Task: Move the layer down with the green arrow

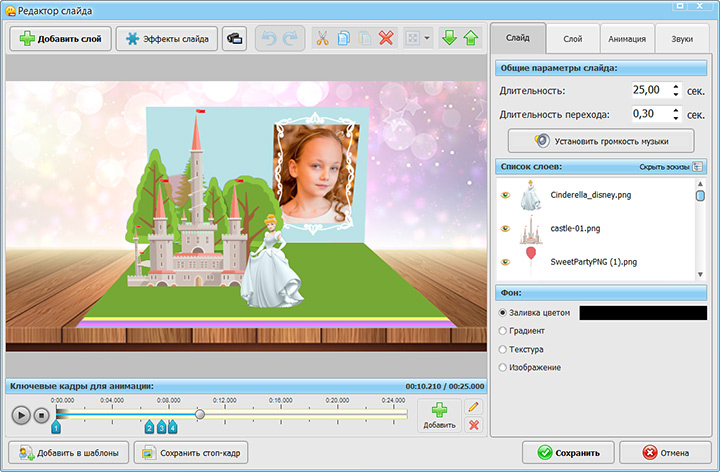Action: coord(449,39)
